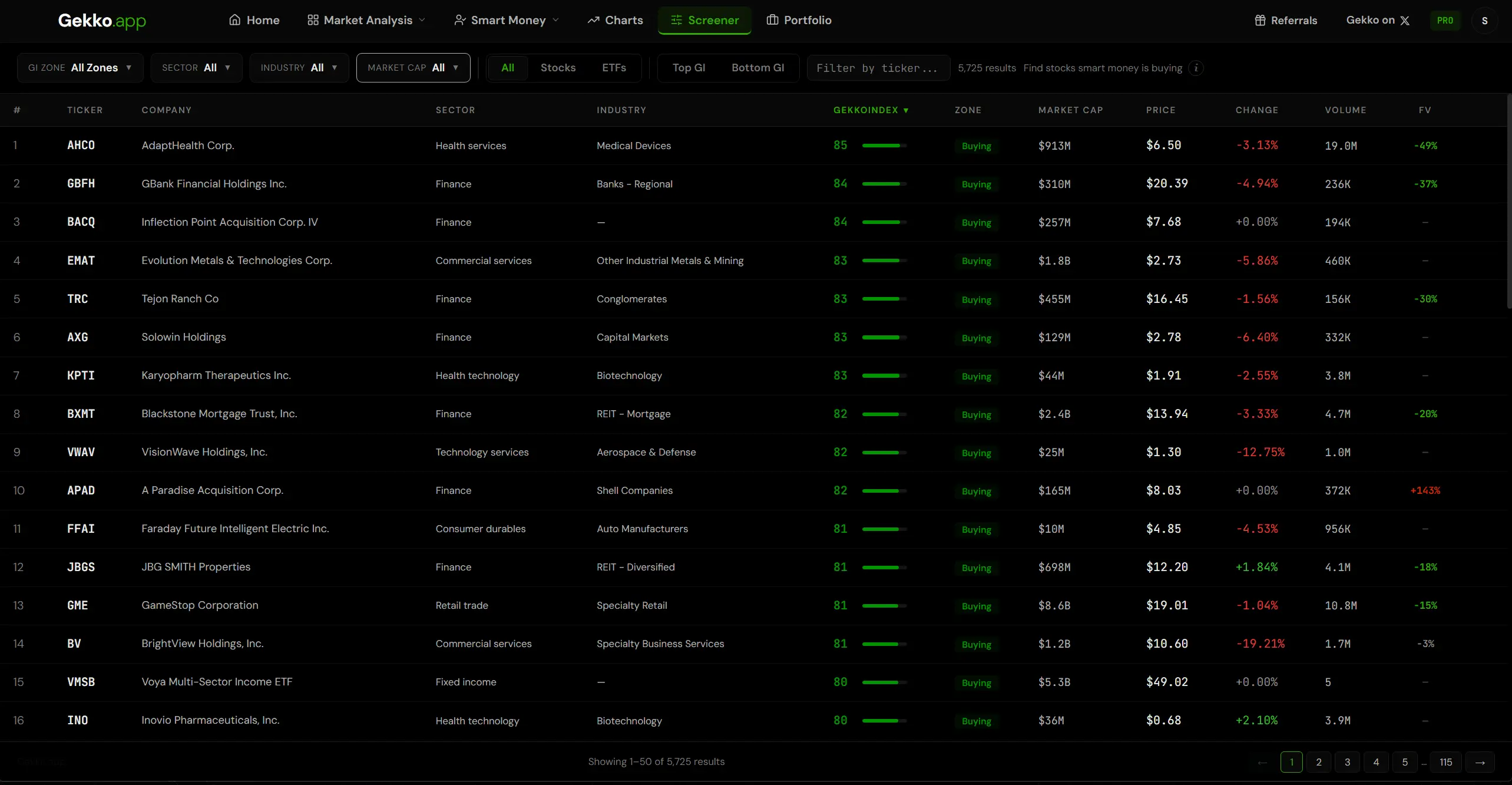Click the info icon beside smart money text
The image size is (1512, 785).
(1196, 68)
